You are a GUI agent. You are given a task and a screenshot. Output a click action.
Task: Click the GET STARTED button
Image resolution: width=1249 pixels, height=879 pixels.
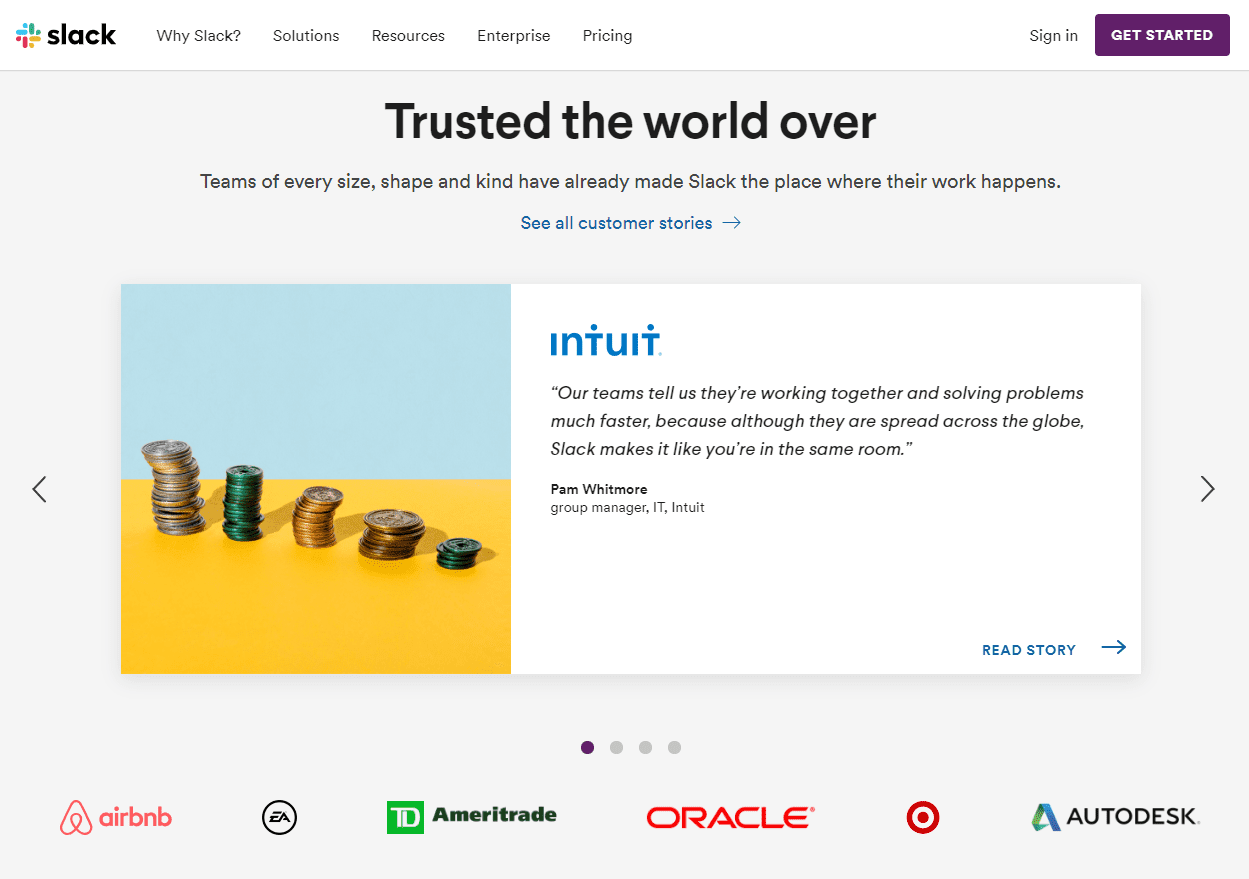point(1161,34)
